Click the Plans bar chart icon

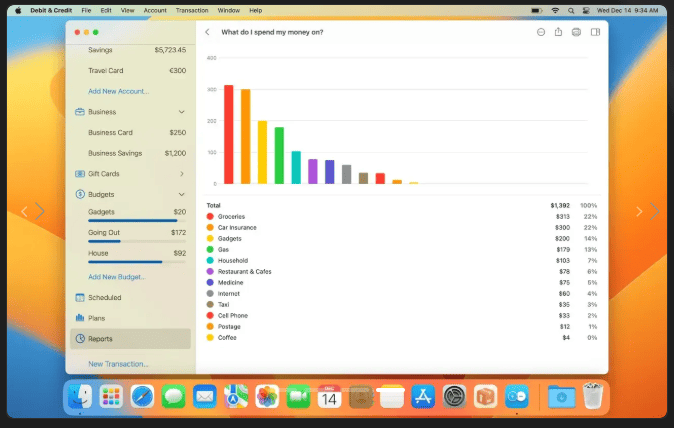point(80,318)
